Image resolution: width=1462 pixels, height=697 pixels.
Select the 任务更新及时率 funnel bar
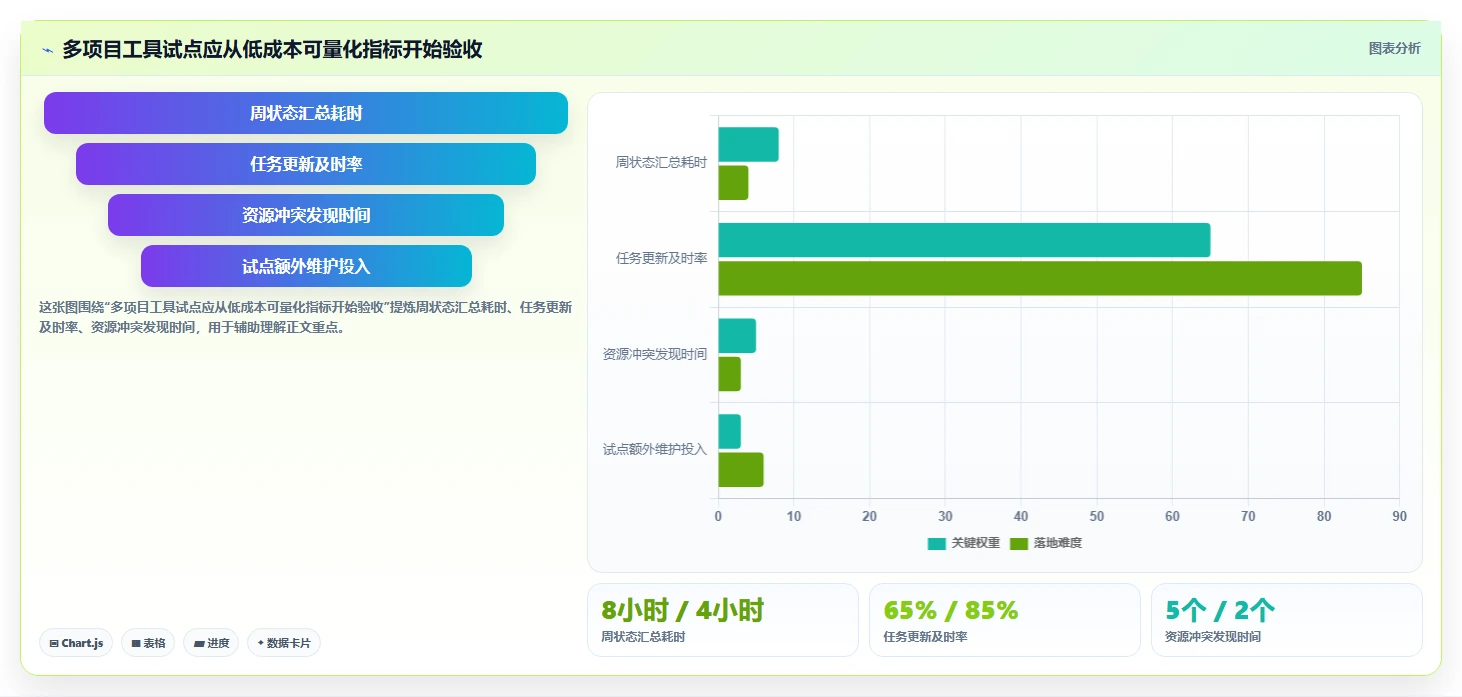click(x=306, y=164)
